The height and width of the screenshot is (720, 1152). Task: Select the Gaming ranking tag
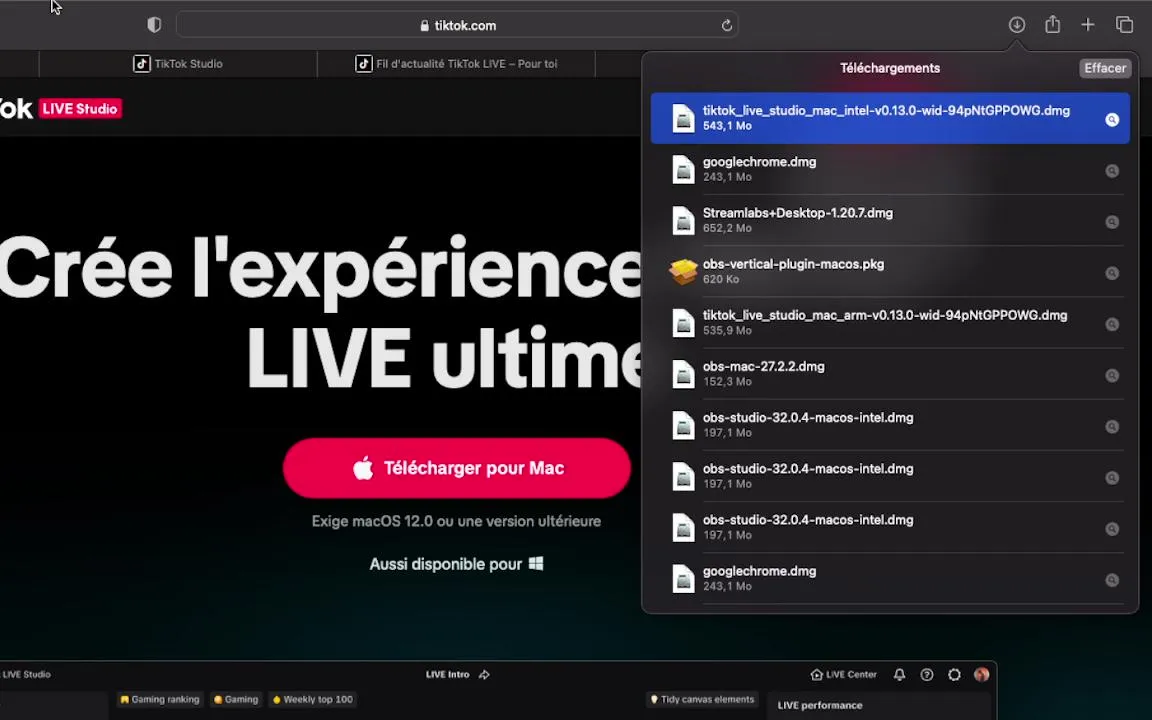point(159,699)
